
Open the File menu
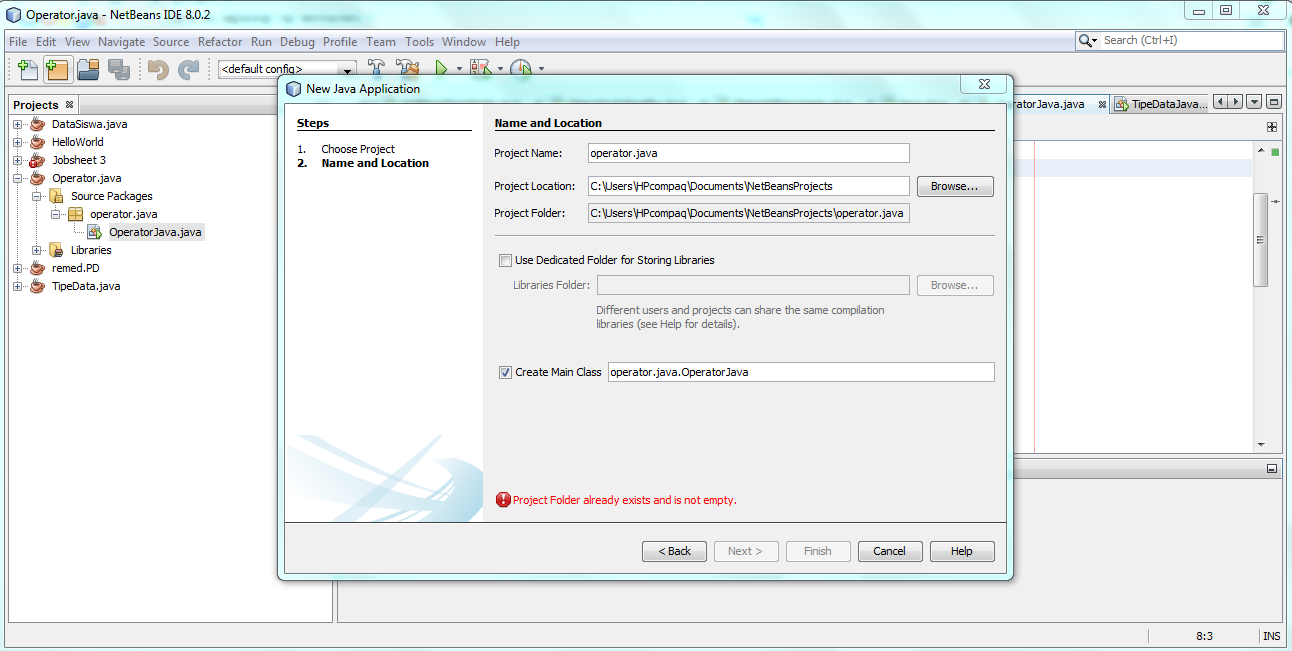18,42
